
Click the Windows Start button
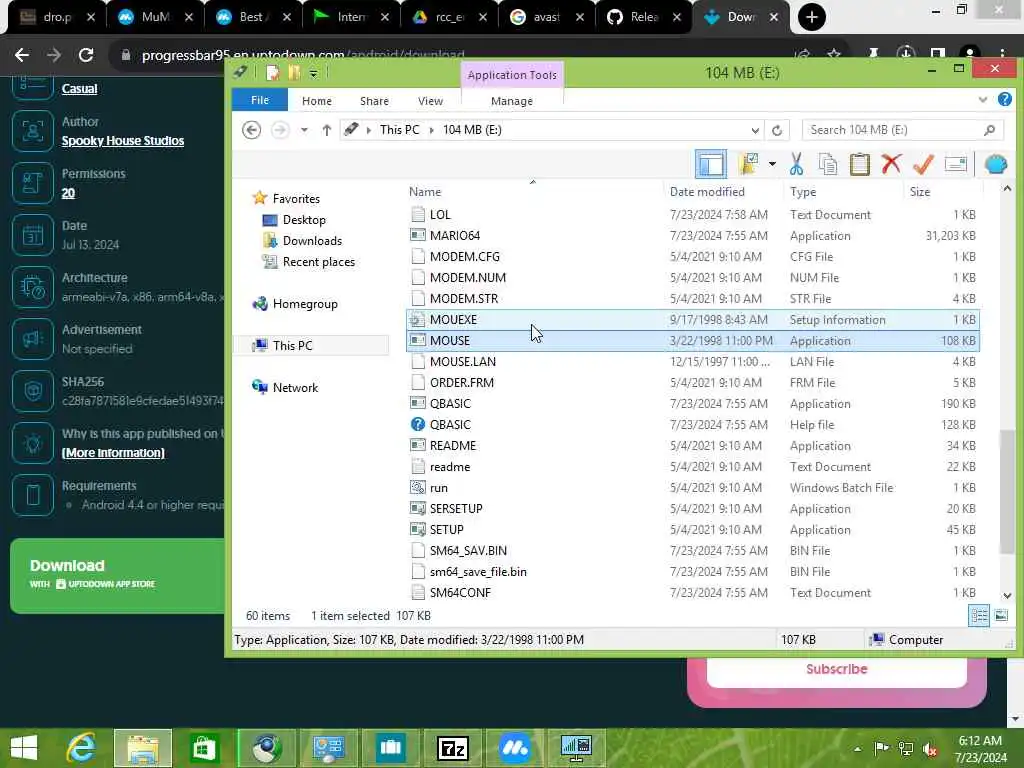(x=24, y=748)
